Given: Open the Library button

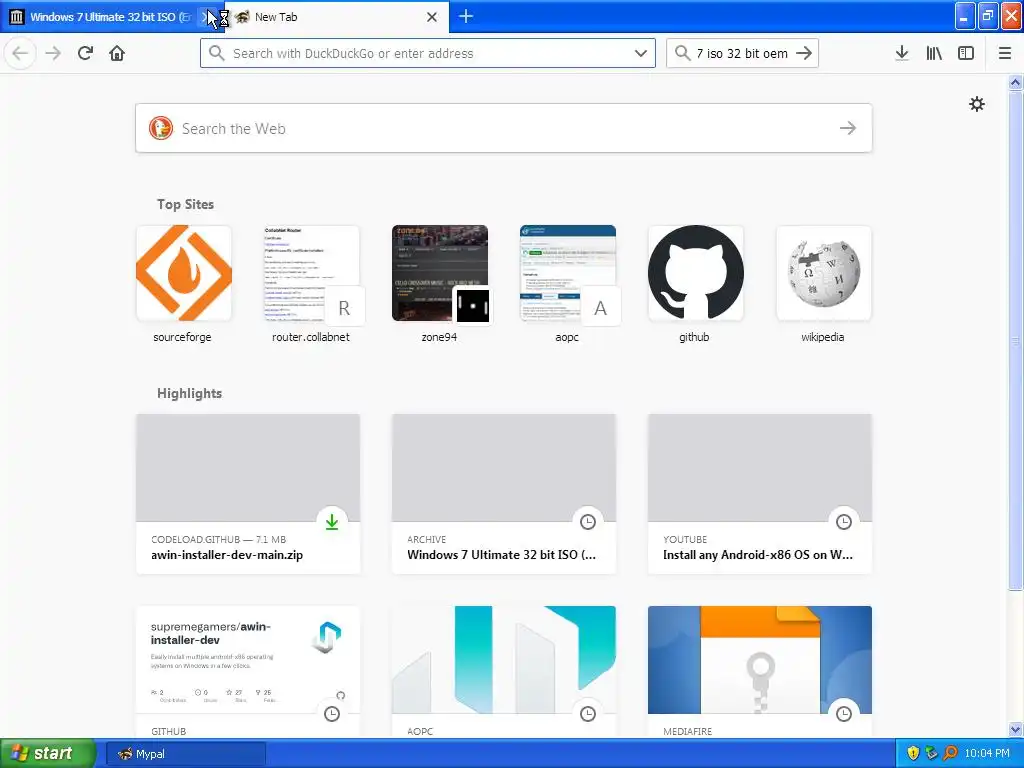Looking at the screenshot, I should click(934, 53).
